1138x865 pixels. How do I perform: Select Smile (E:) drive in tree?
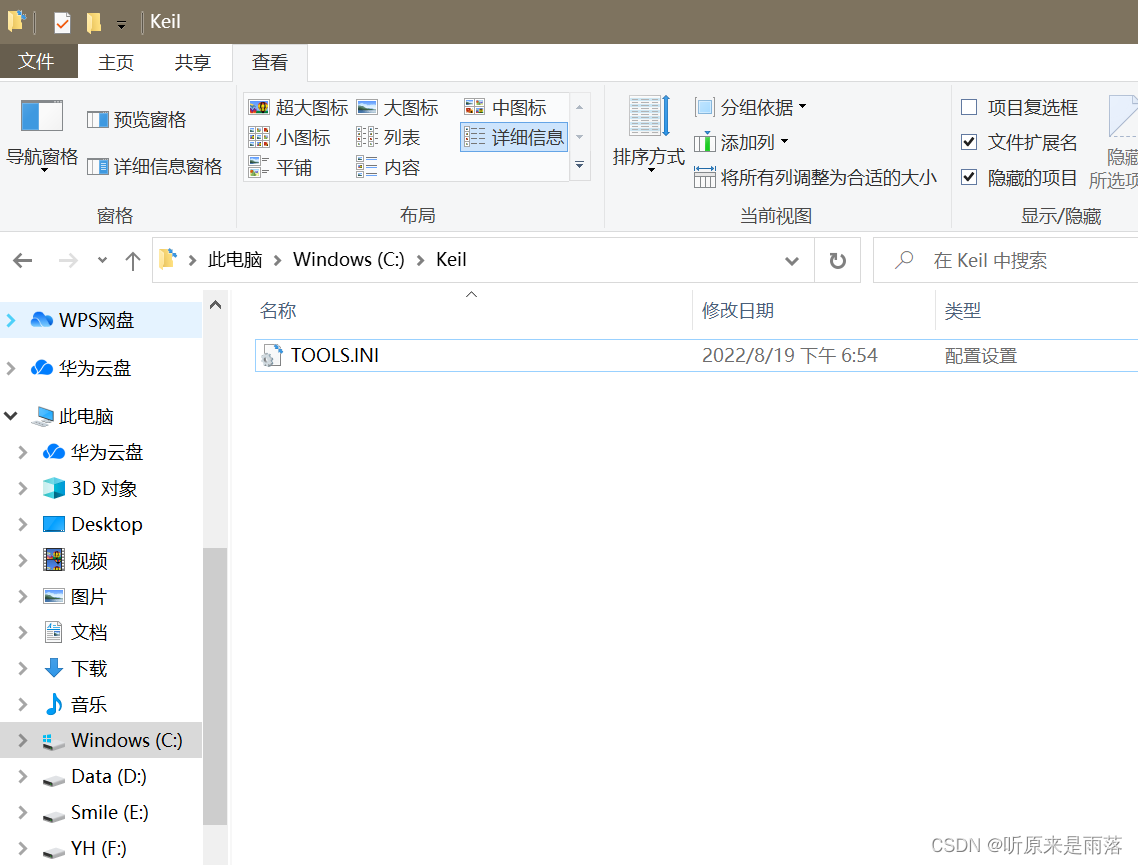coord(110,812)
